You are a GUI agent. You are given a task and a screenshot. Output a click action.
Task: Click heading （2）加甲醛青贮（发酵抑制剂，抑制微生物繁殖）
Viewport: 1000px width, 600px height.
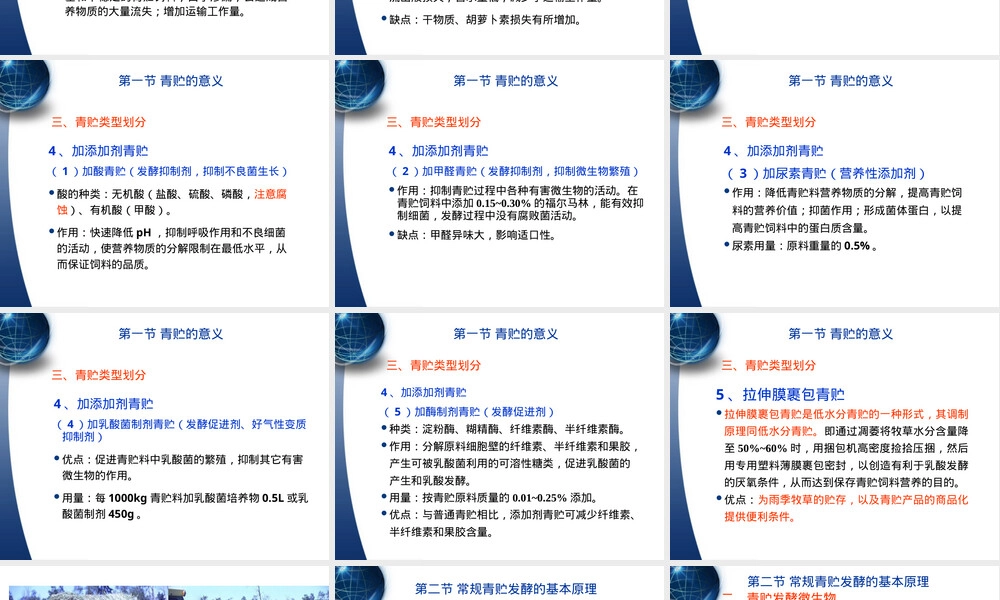pos(514,171)
